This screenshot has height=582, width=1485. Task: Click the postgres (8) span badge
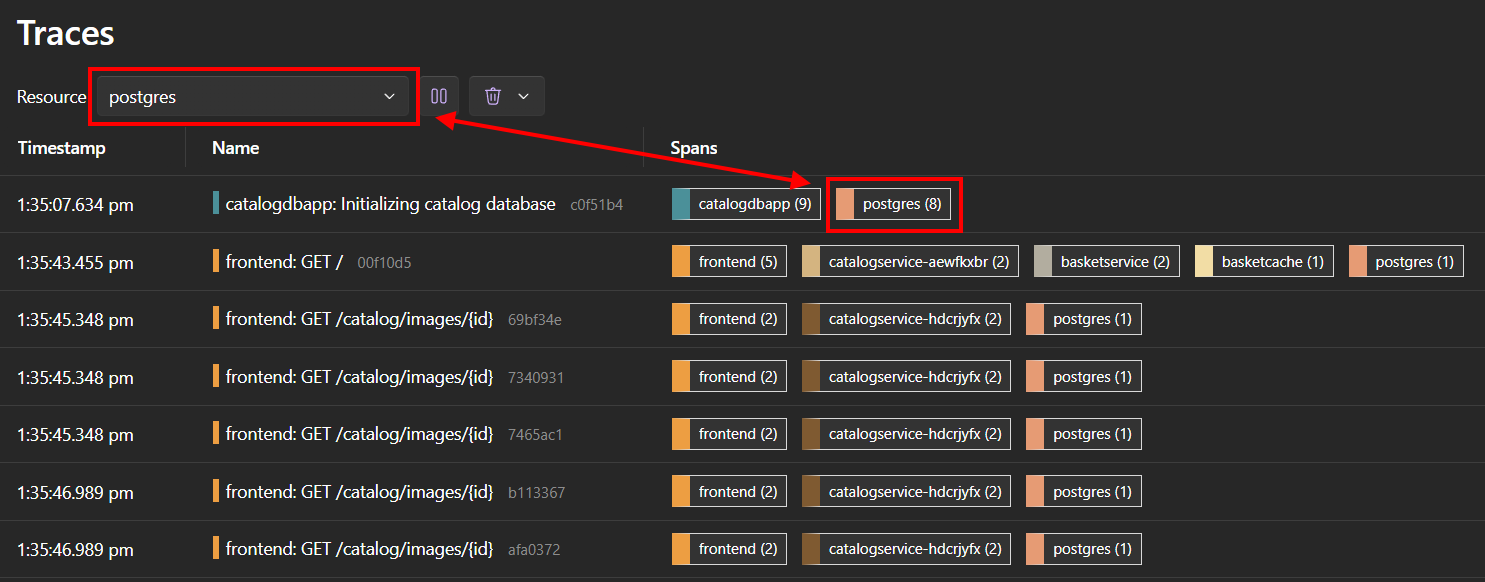(895, 203)
